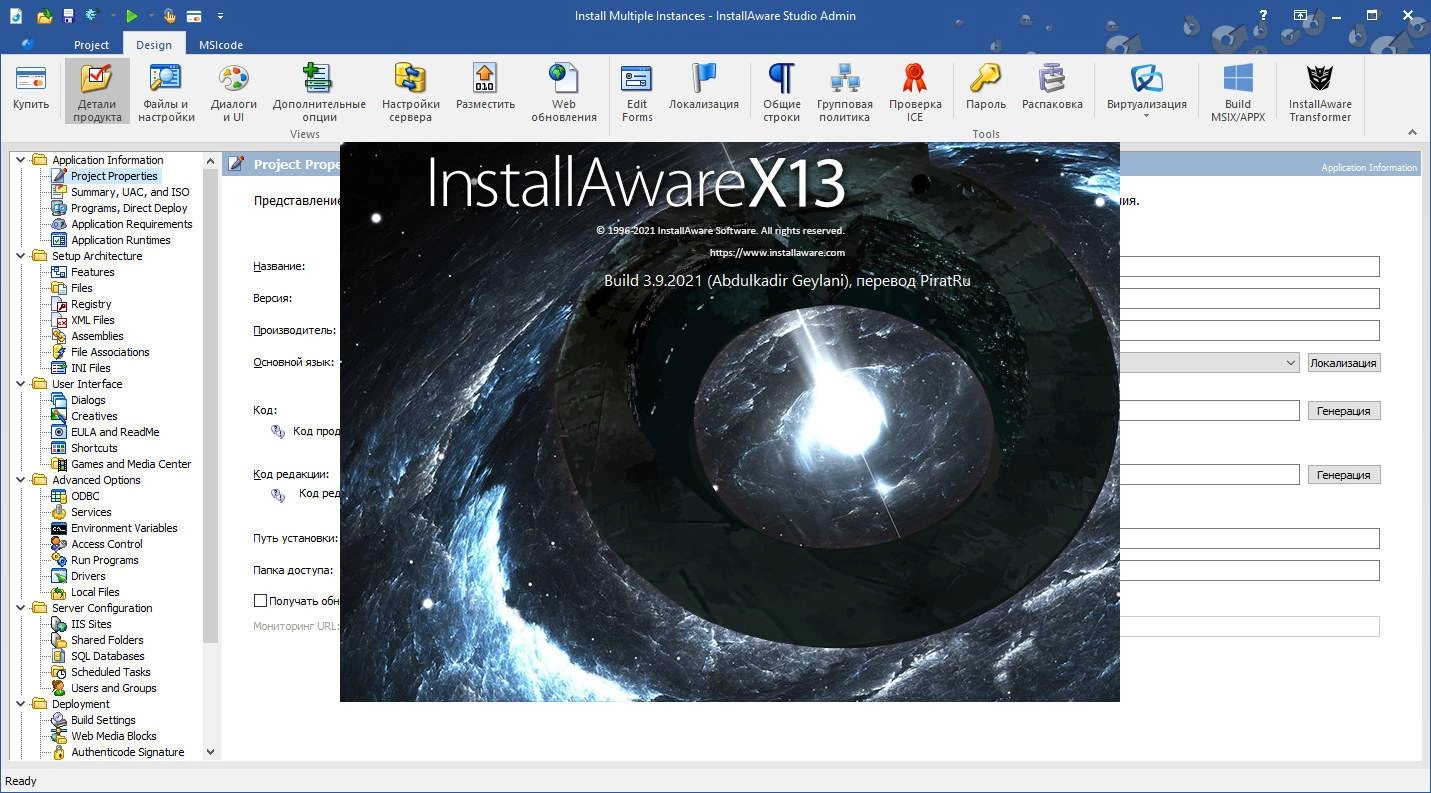Click the build gear icon in title bar
This screenshot has height=793, width=1431.
[x=91, y=15]
